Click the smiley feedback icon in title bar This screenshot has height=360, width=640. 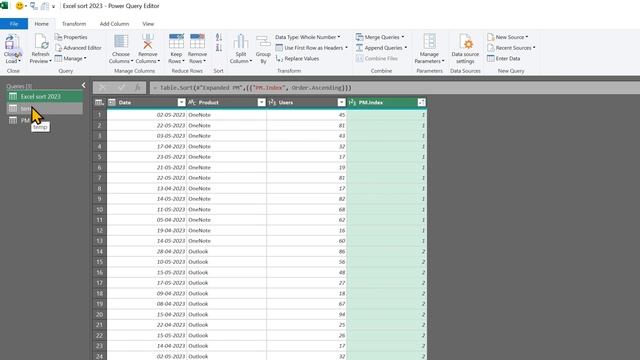point(19,6)
